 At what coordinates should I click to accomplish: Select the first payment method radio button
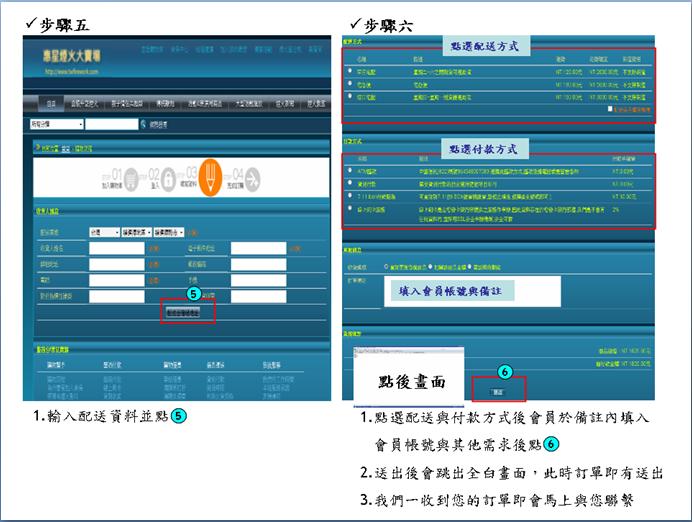click(350, 172)
